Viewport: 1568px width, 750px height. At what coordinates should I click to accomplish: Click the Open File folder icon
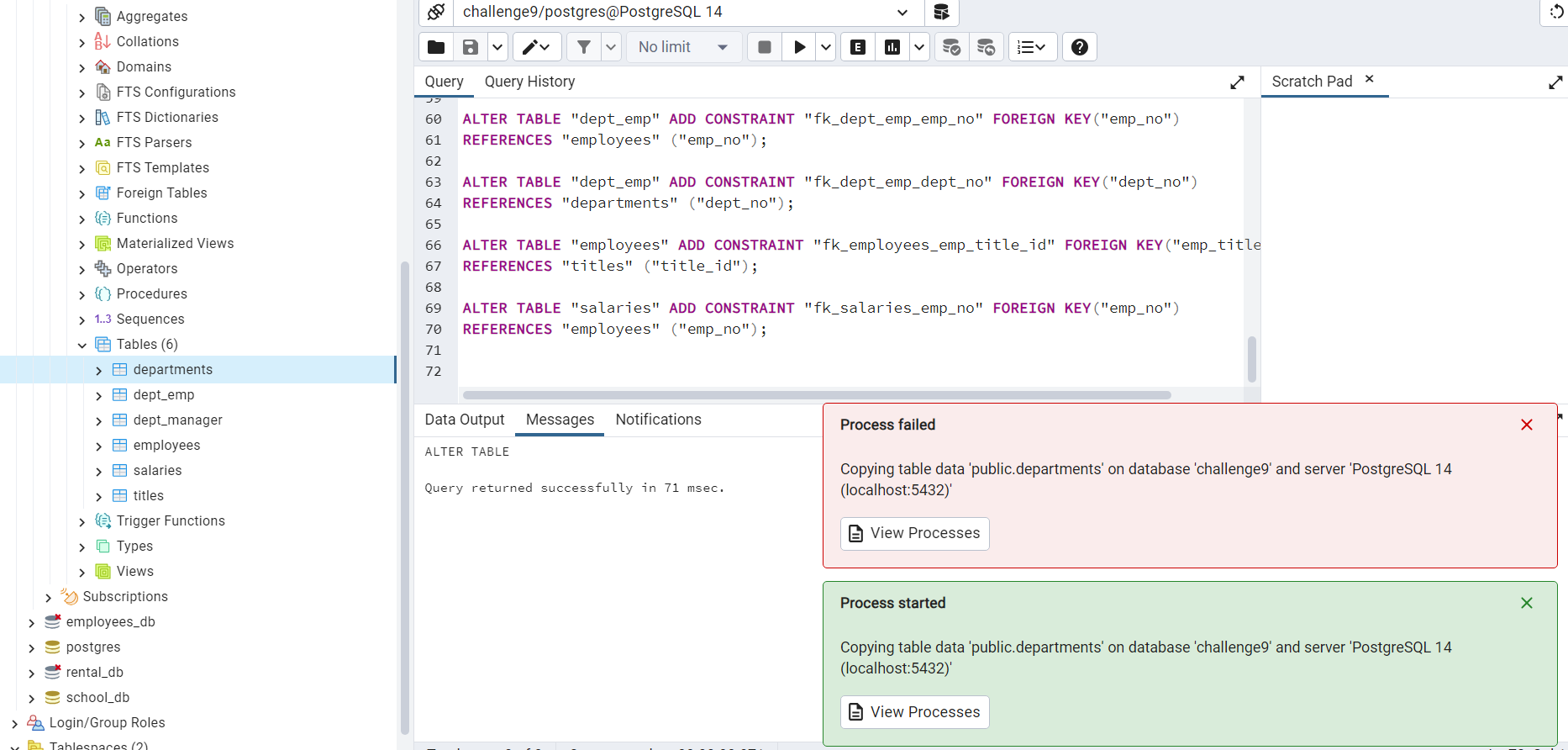(x=436, y=47)
